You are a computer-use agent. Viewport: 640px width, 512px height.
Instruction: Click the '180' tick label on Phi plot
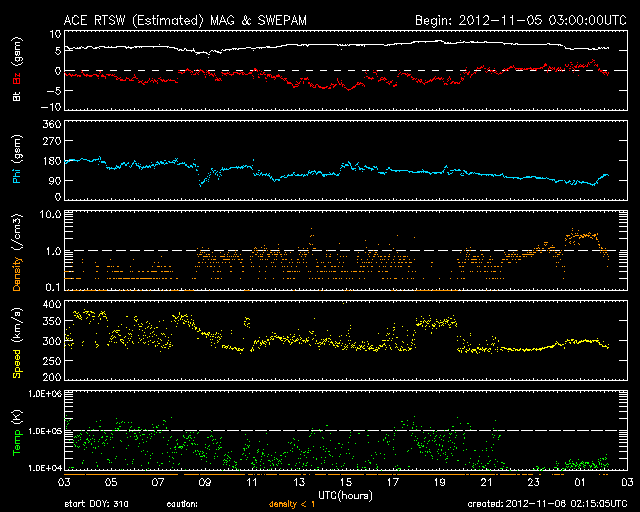(52, 161)
